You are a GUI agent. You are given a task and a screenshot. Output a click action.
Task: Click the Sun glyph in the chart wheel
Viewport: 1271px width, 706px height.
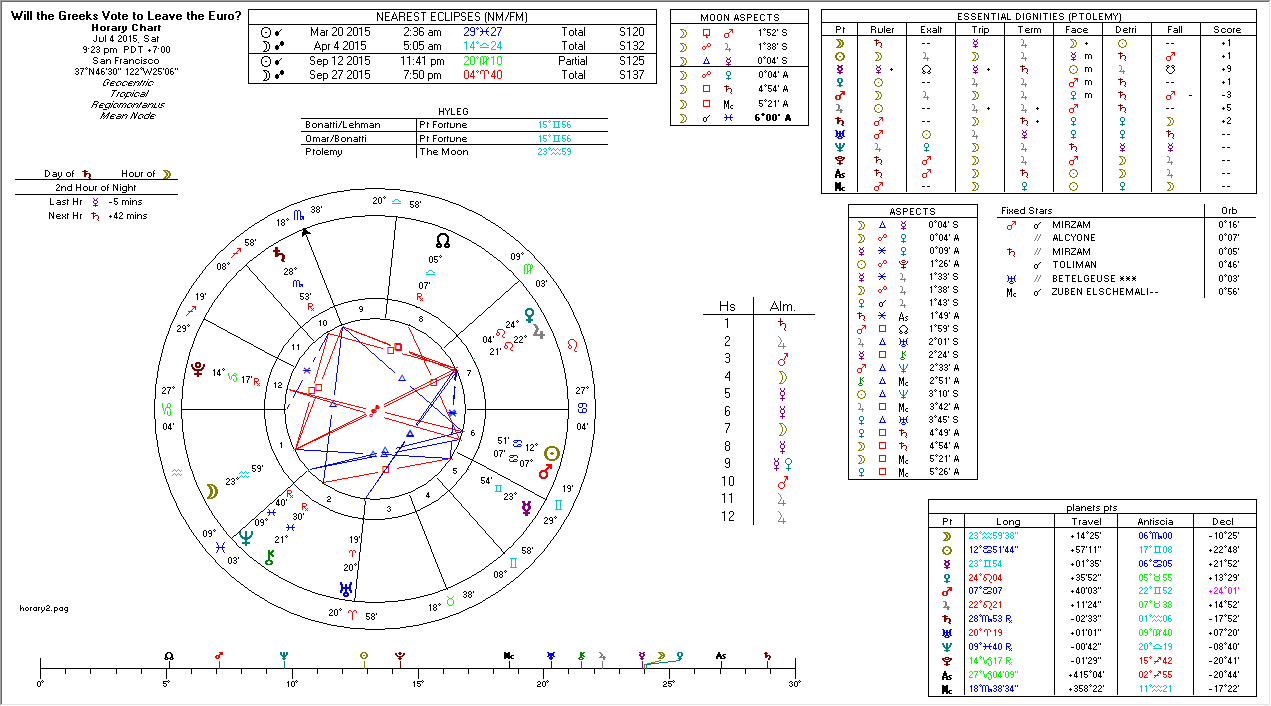[x=549, y=453]
